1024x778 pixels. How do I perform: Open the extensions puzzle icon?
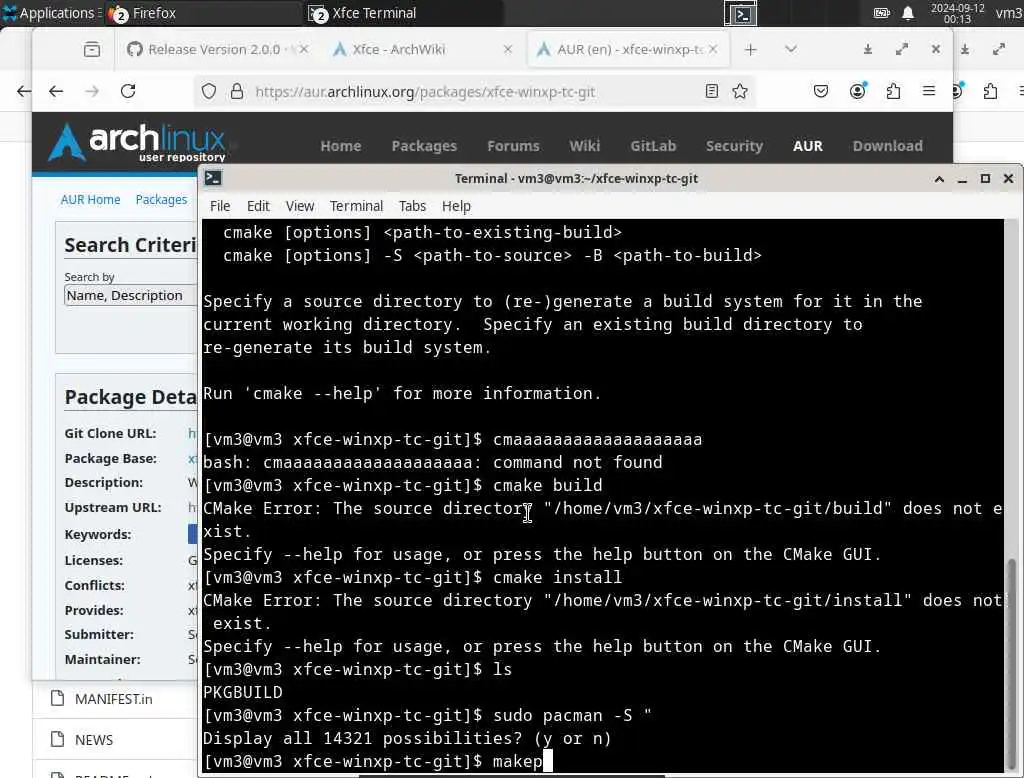[893, 91]
